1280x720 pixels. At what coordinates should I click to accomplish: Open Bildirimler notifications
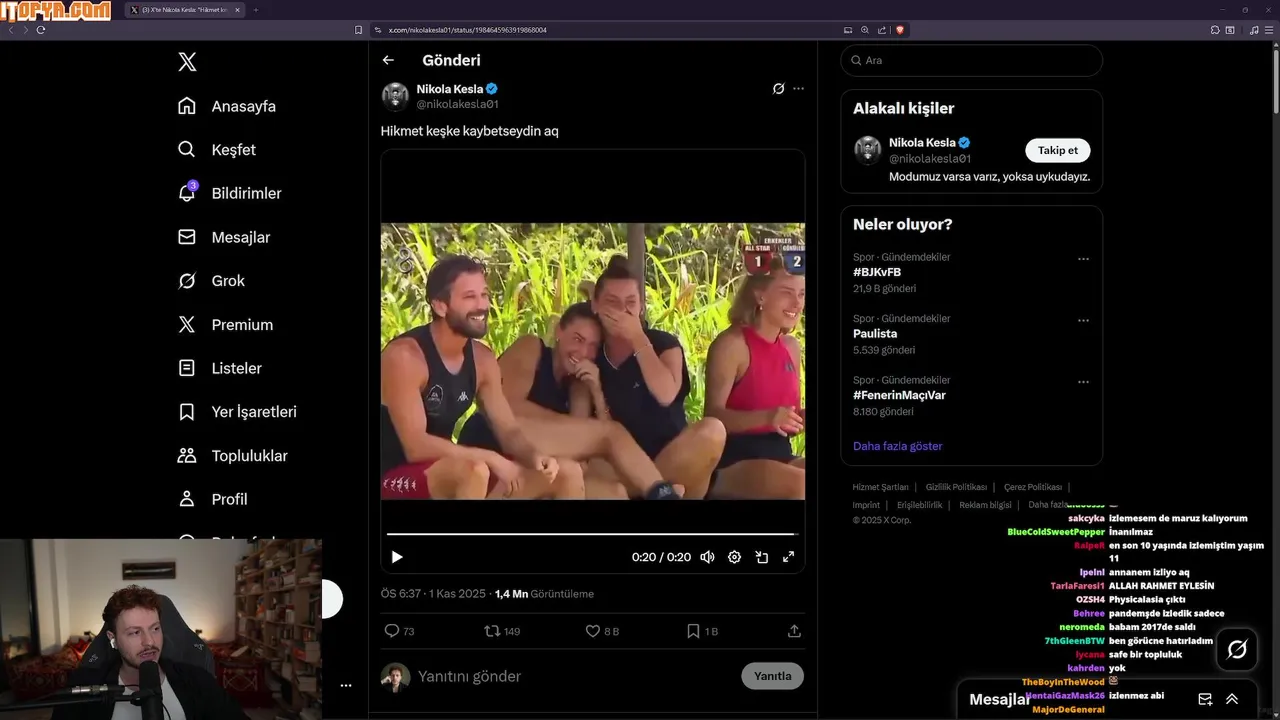coord(229,193)
